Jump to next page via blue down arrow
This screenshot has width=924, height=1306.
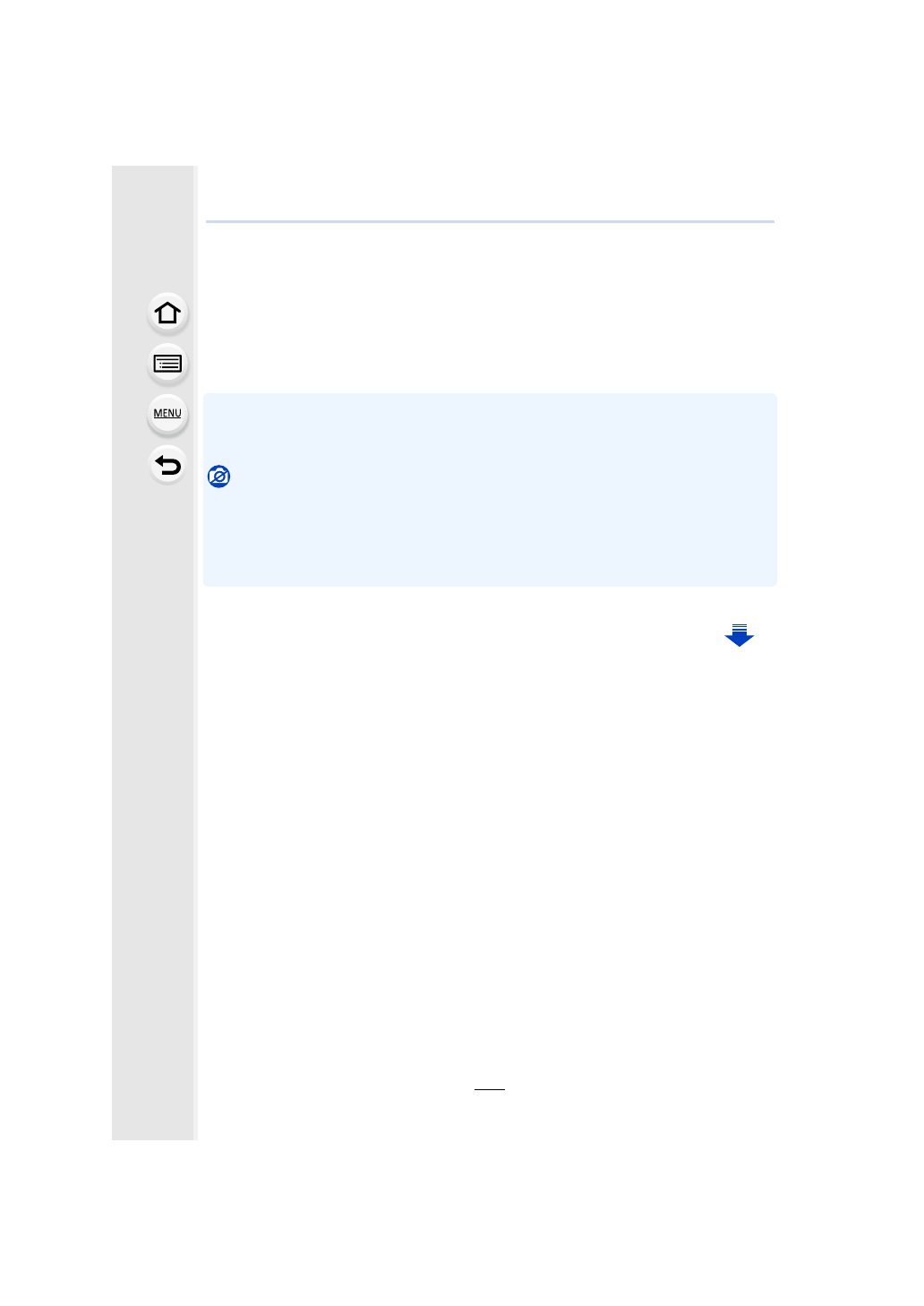tap(740, 635)
